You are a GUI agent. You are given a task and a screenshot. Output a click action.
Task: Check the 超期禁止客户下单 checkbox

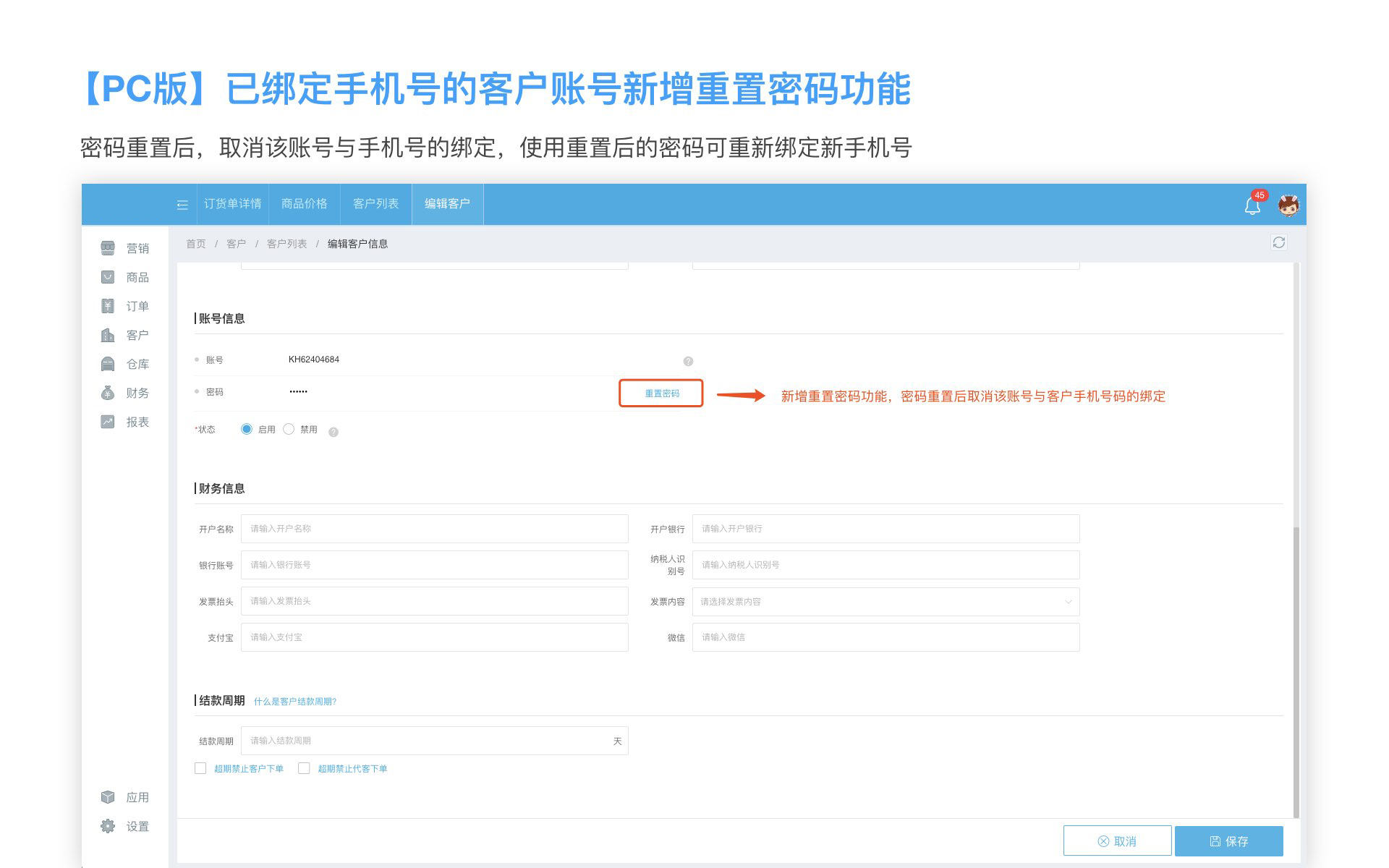click(200, 768)
